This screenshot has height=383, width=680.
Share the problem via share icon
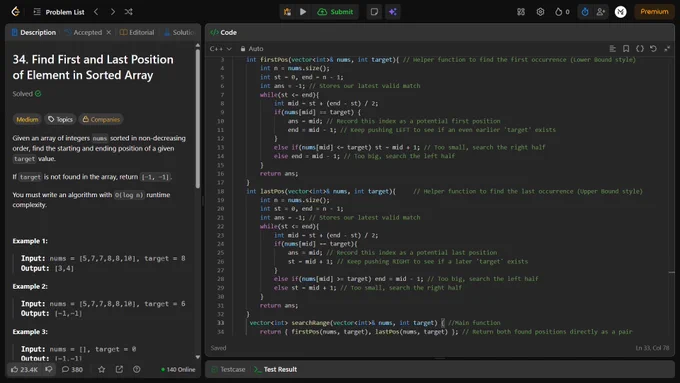pyautogui.click(x=119, y=370)
